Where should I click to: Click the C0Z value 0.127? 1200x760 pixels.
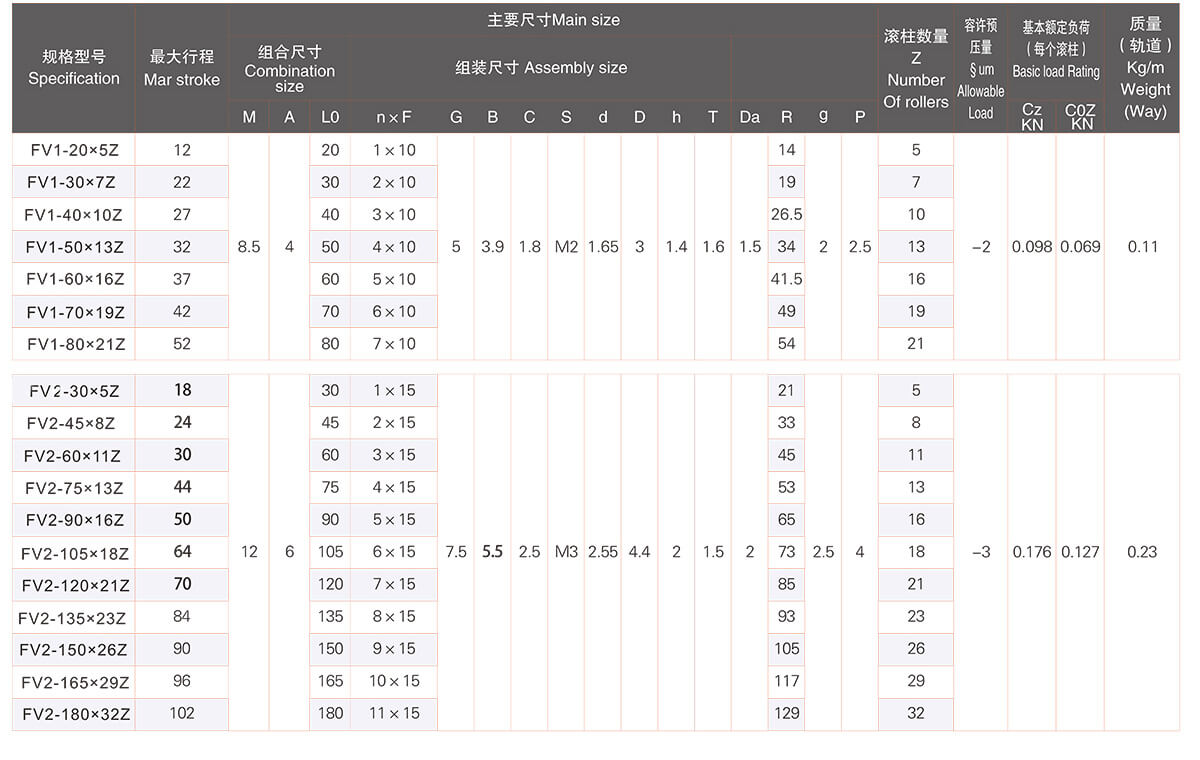point(1081,552)
